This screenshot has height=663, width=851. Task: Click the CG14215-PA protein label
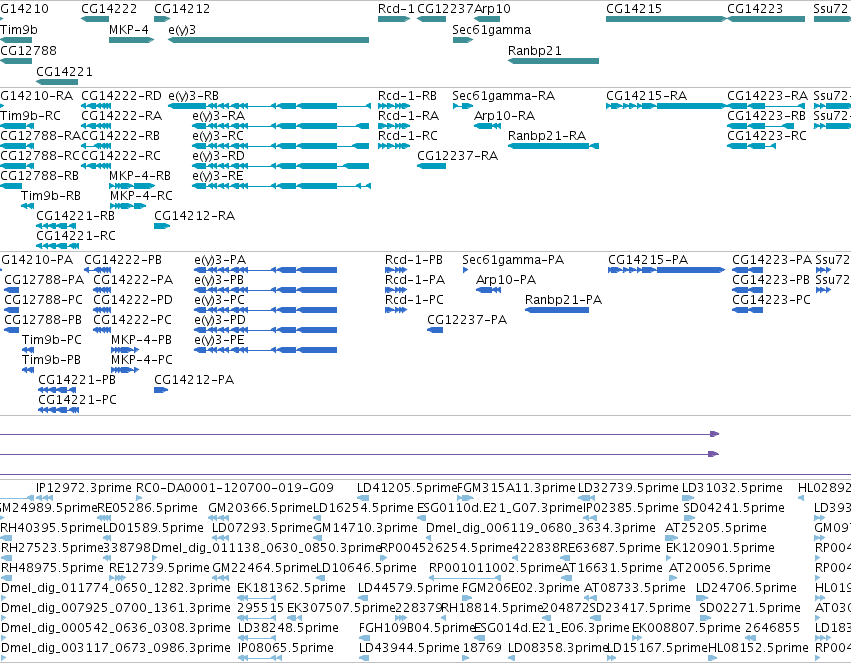coord(649,260)
